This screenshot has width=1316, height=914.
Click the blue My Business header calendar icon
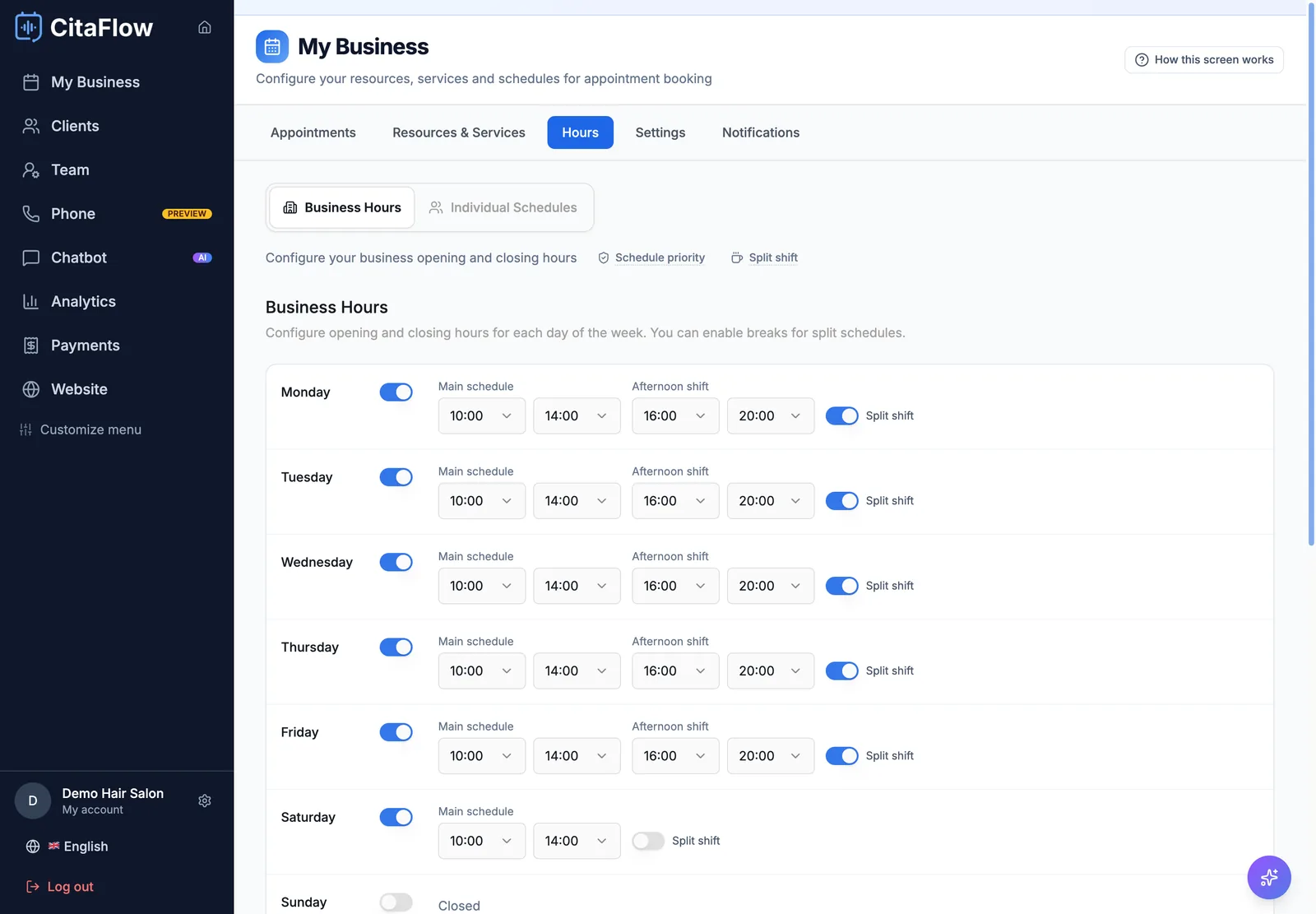click(272, 47)
